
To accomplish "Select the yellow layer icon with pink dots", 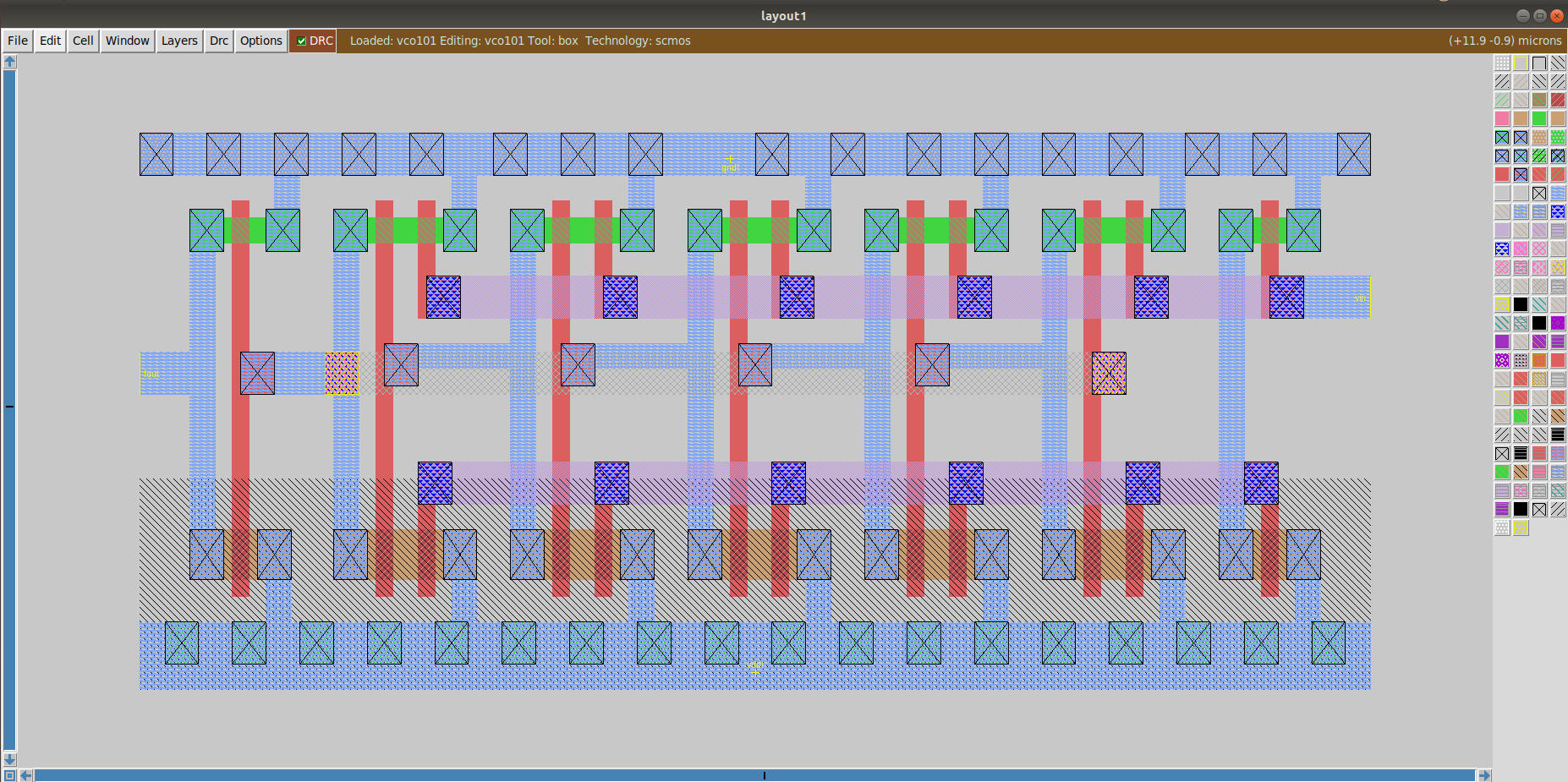I will (1558, 267).
